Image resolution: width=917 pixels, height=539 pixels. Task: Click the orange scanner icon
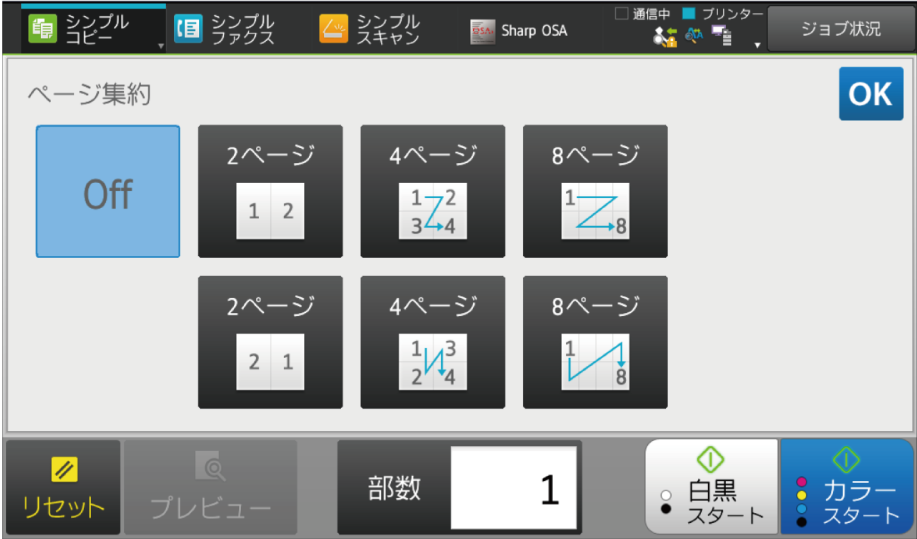click(333, 29)
